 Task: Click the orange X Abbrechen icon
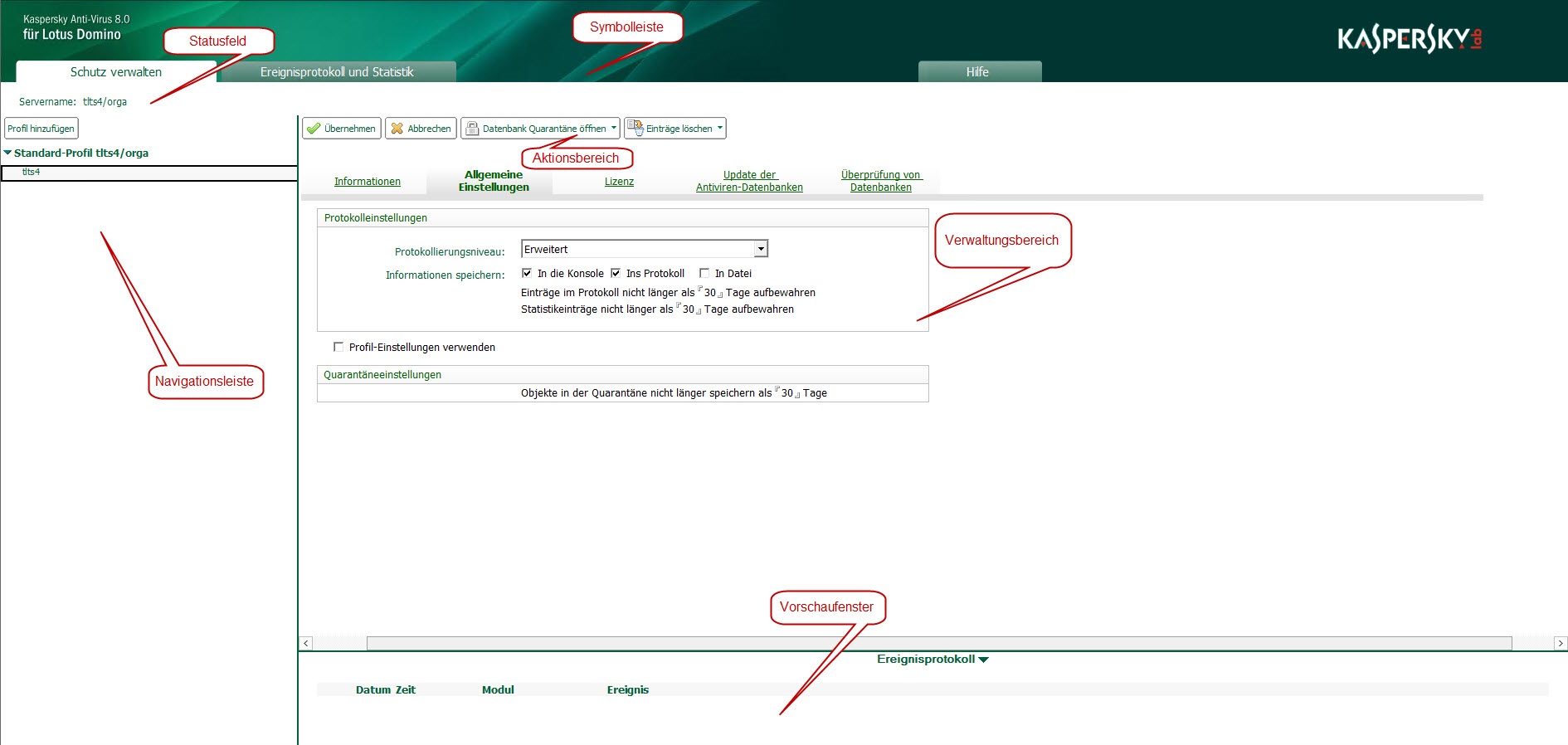click(x=397, y=129)
